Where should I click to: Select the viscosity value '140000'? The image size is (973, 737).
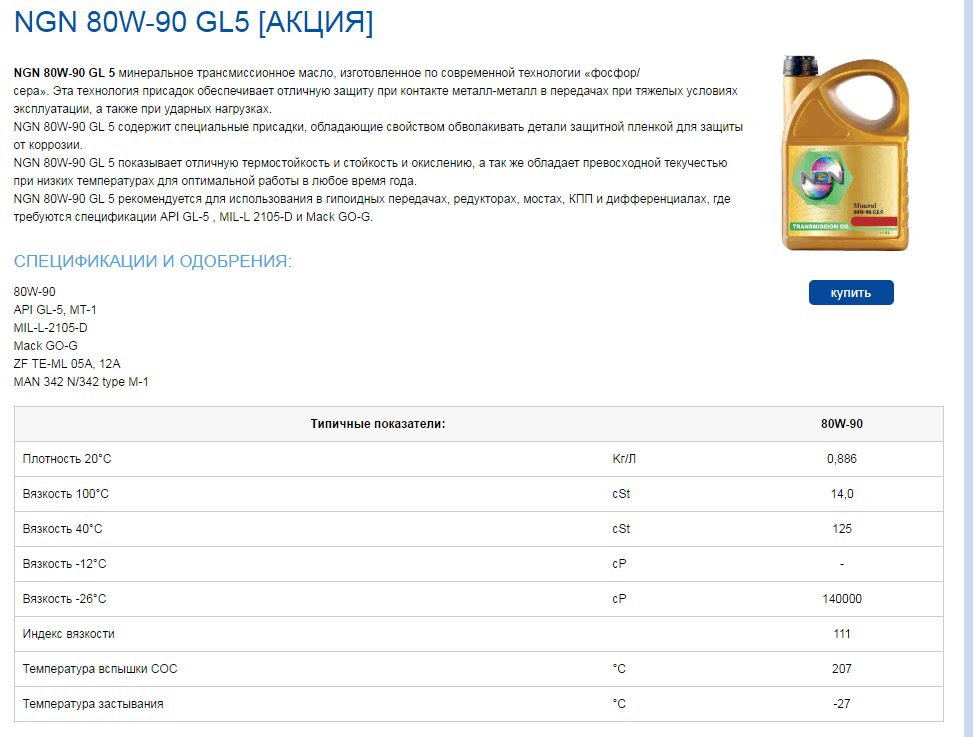point(842,599)
